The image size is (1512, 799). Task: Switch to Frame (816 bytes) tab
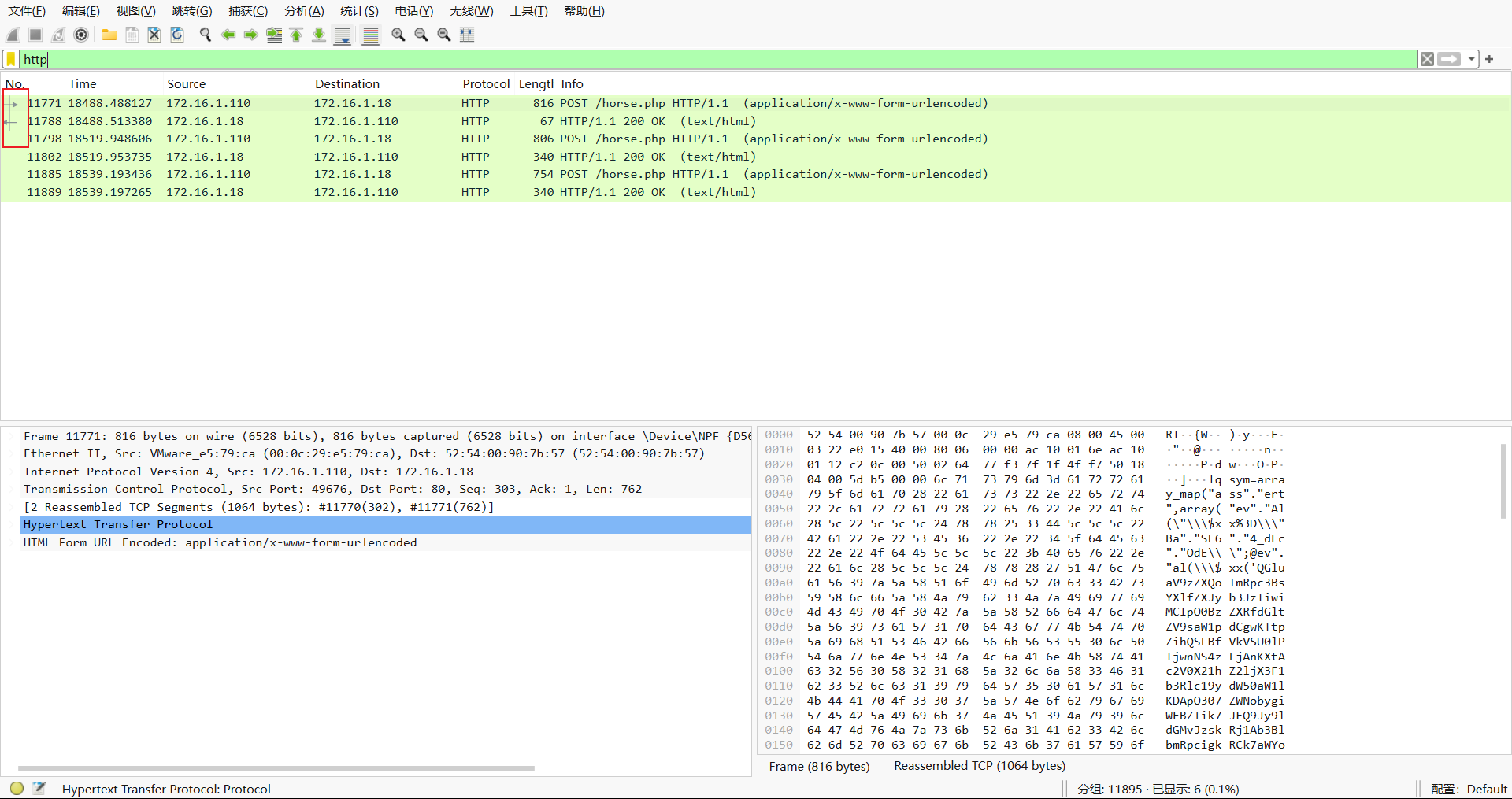tap(819, 766)
